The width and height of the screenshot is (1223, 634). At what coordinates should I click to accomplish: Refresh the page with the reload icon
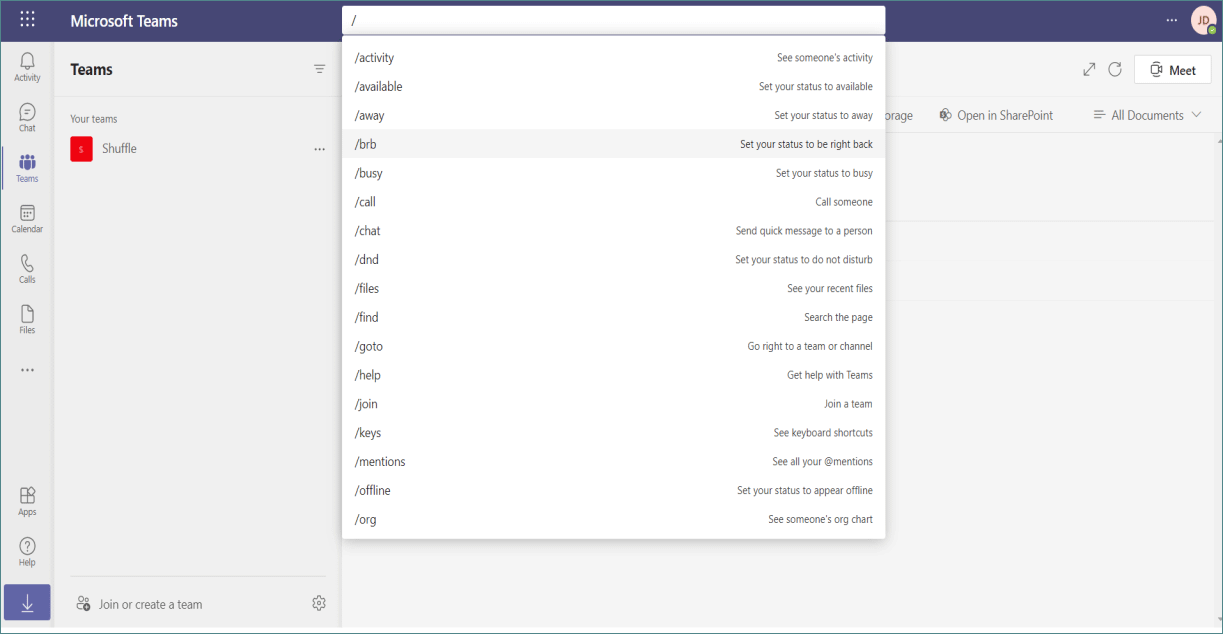pos(1115,69)
